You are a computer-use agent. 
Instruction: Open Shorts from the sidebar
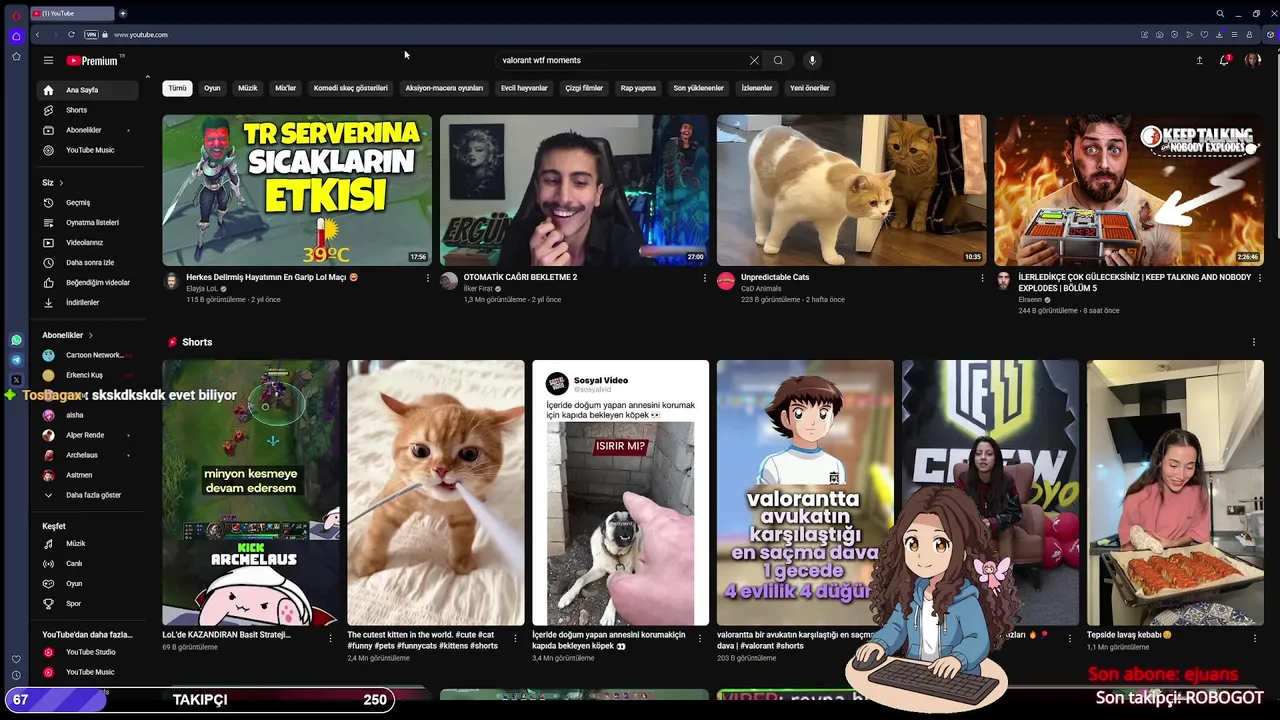click(x=89, y=110)
